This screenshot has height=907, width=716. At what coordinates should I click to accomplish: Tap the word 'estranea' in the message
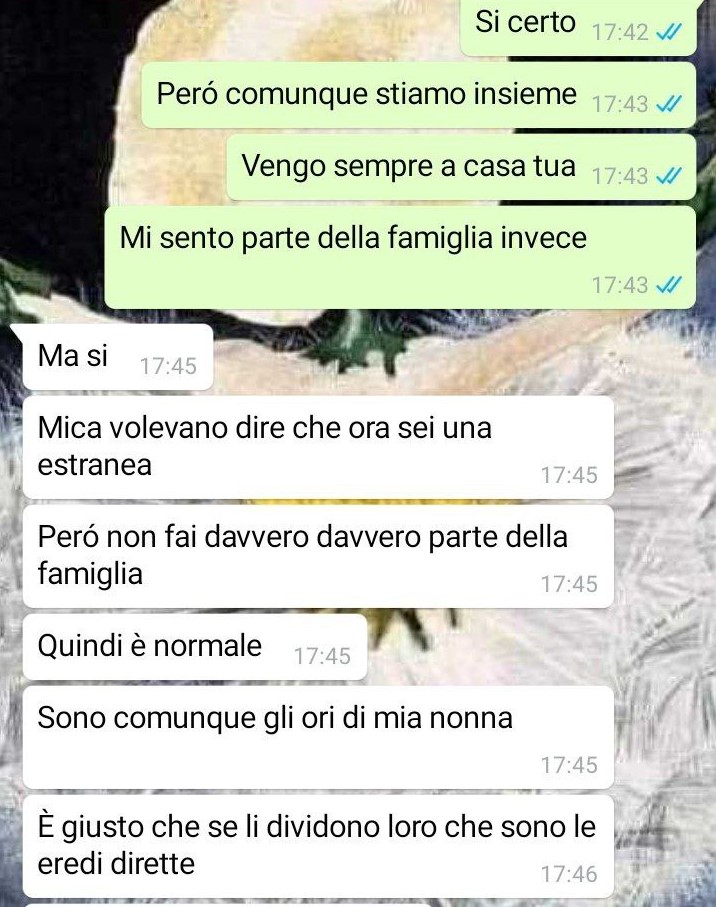(94, 464)
